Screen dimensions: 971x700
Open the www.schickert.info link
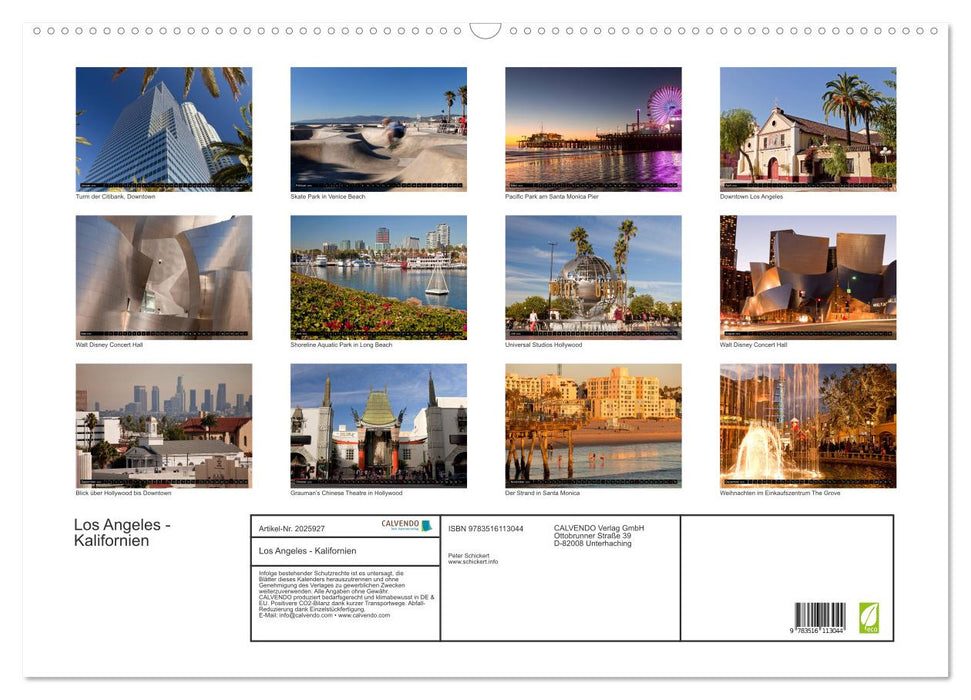[472, 561]
